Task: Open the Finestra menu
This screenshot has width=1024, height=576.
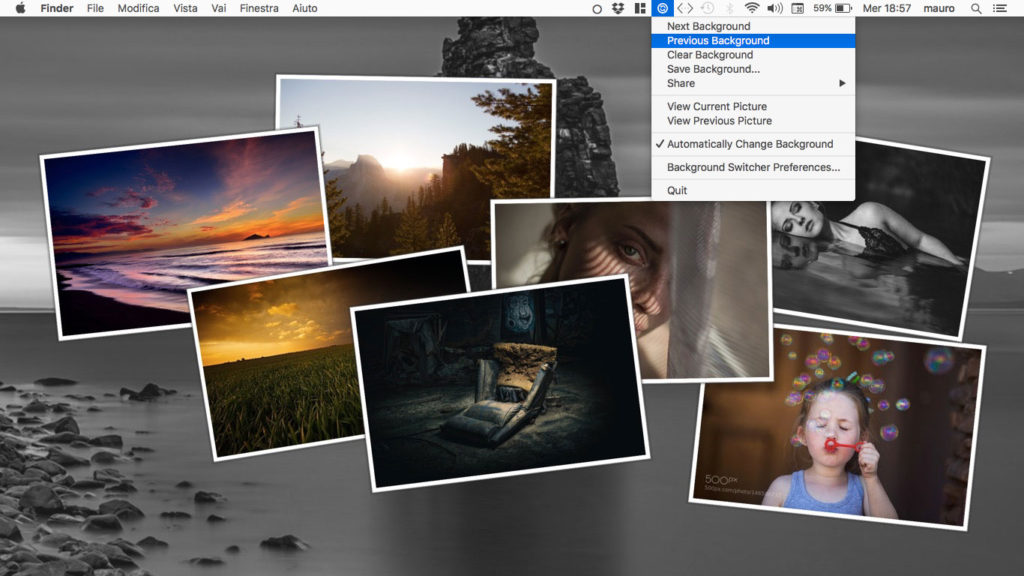Action: pos(259,8)
